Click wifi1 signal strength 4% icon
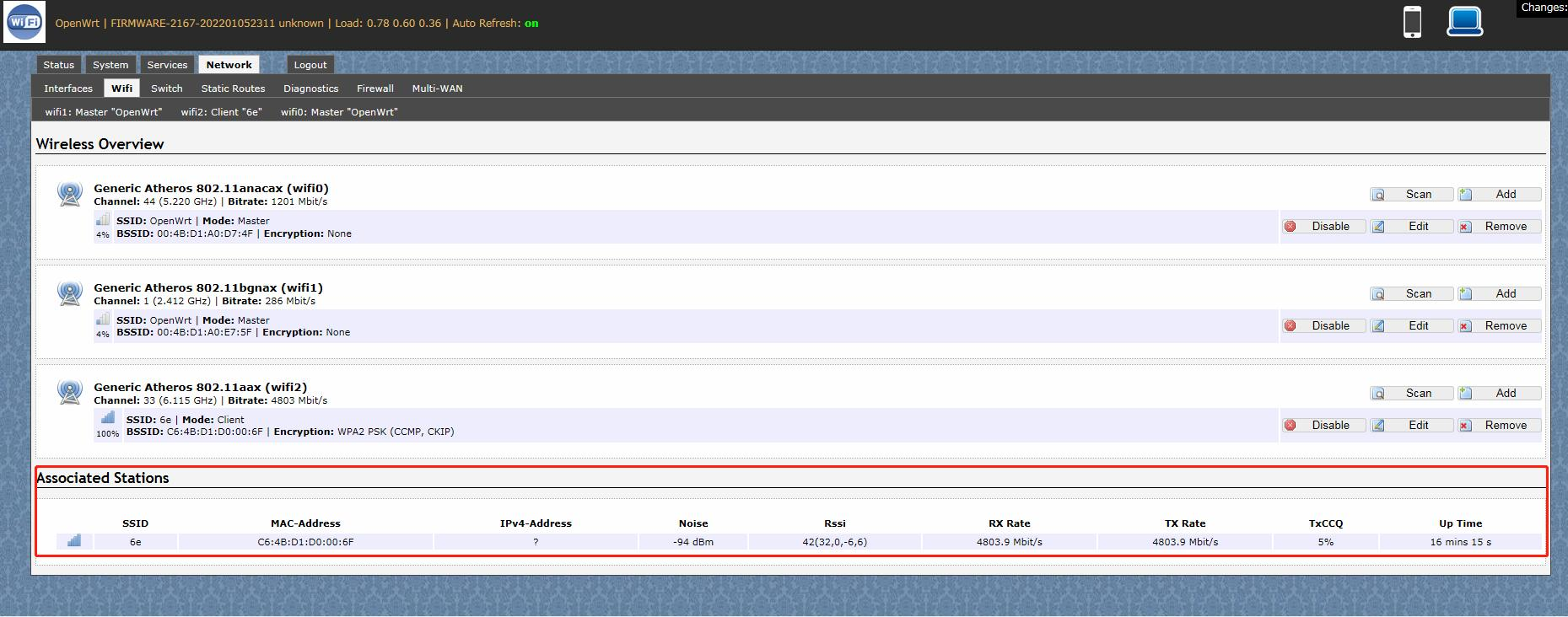 [x=103, y=319]
